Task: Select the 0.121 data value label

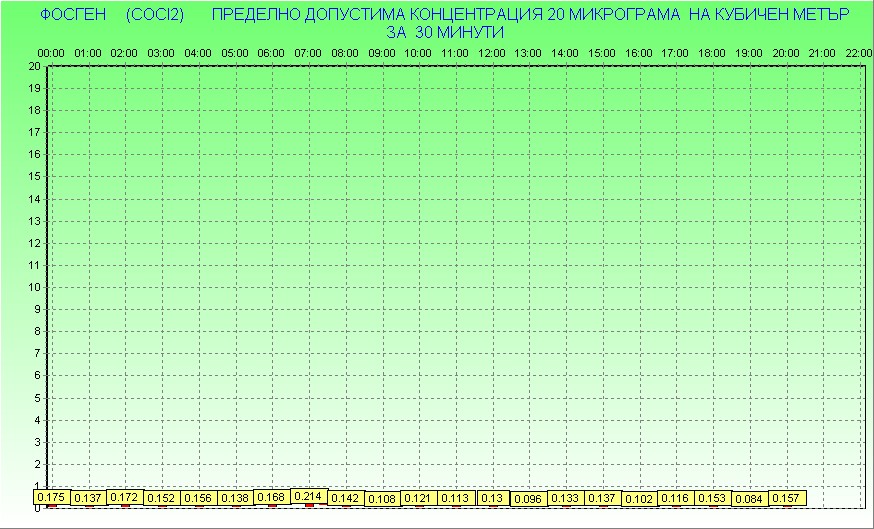Action: [x=419, y=498]
